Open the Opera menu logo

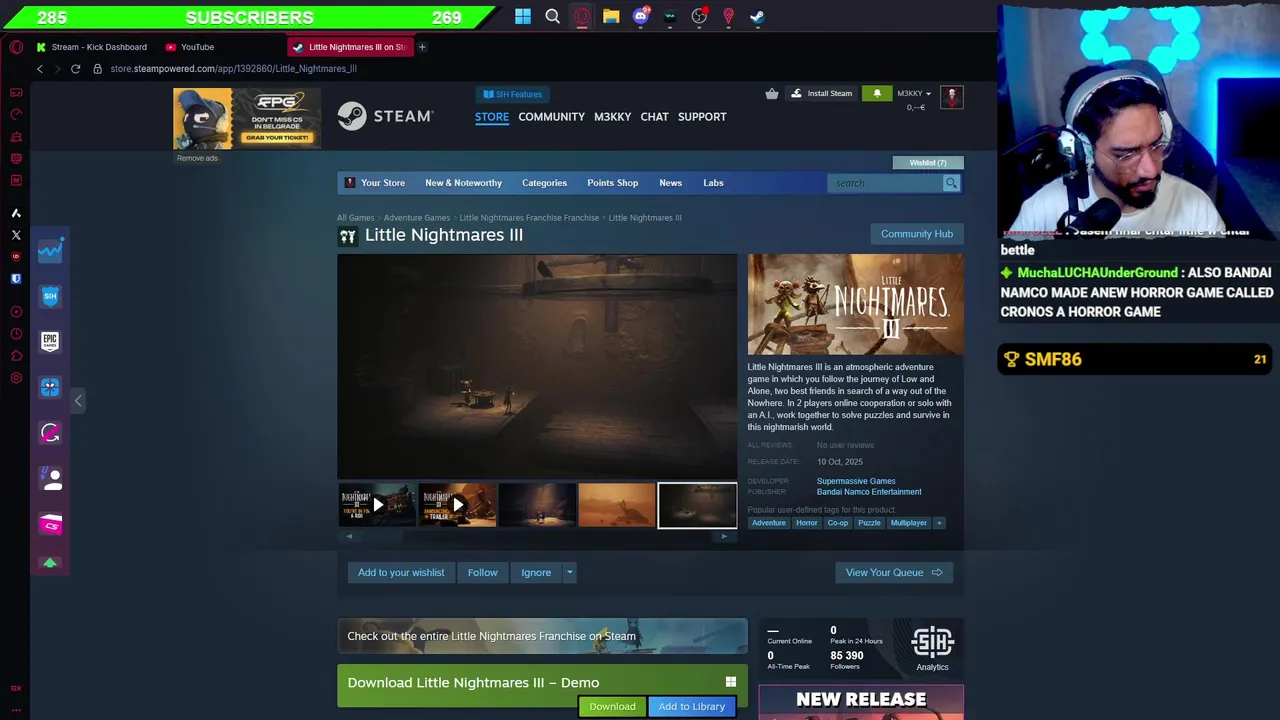[16, 47]
